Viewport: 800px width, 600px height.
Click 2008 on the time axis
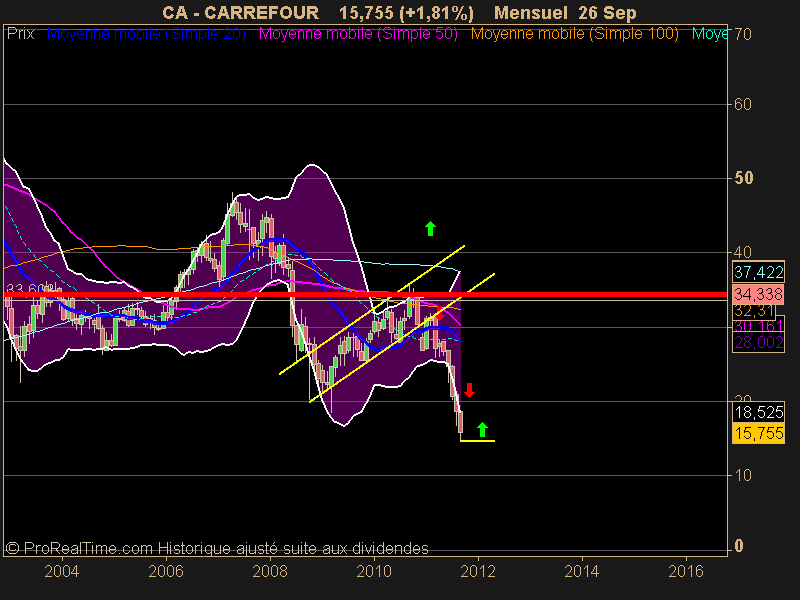click(270, 571)
